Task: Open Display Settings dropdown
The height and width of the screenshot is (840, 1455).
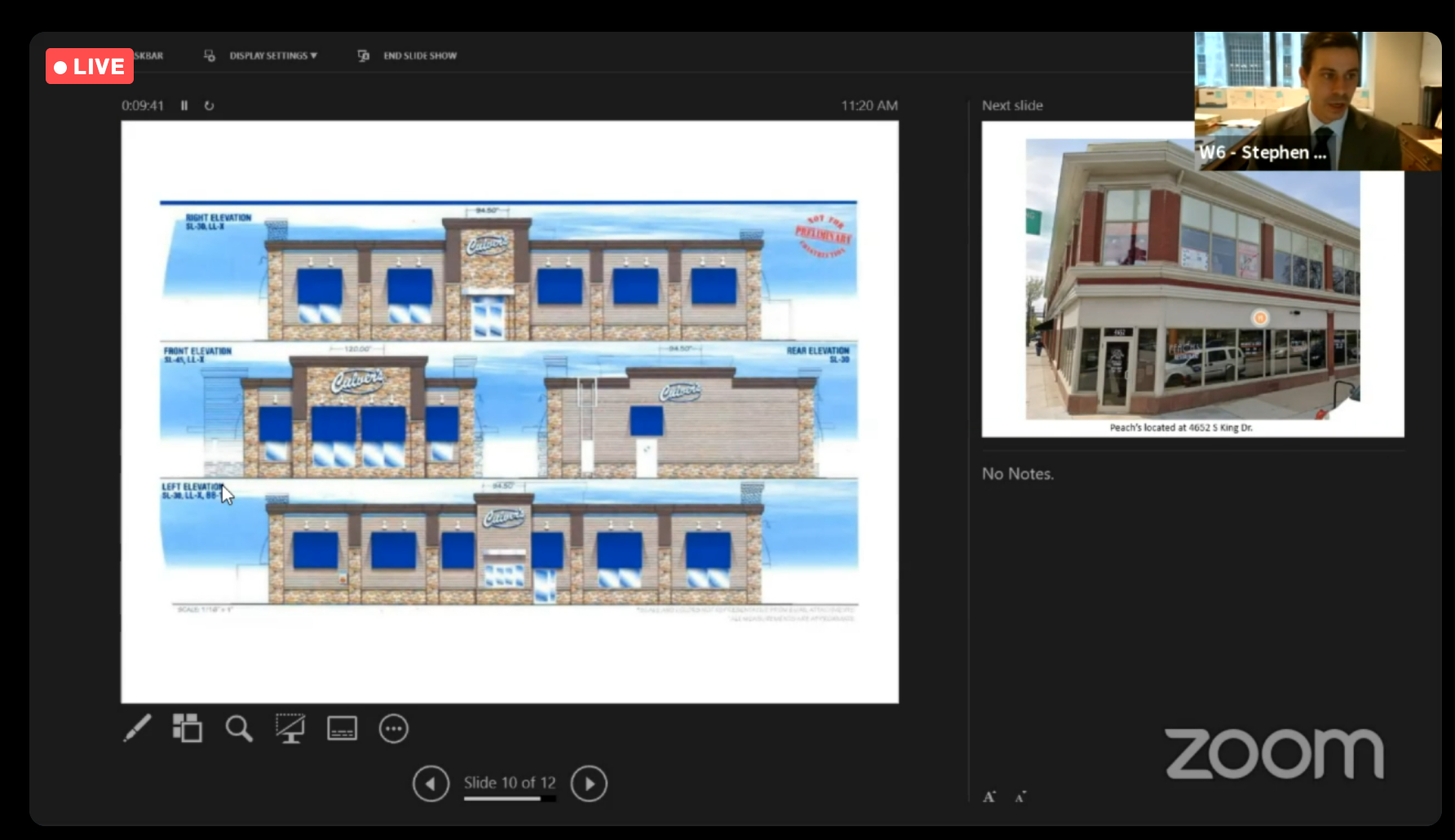Action: 273,55
